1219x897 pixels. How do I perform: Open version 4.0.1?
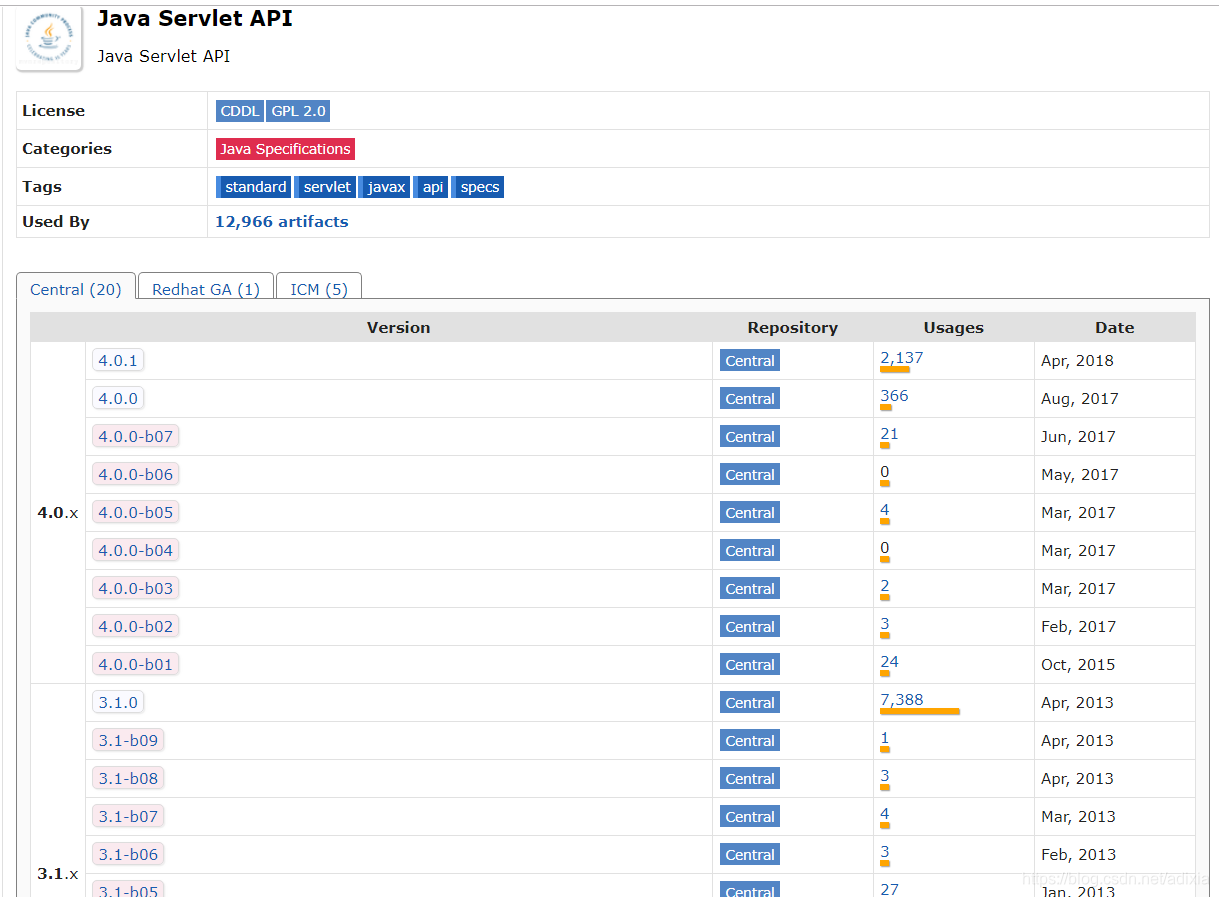pos(118,360)
